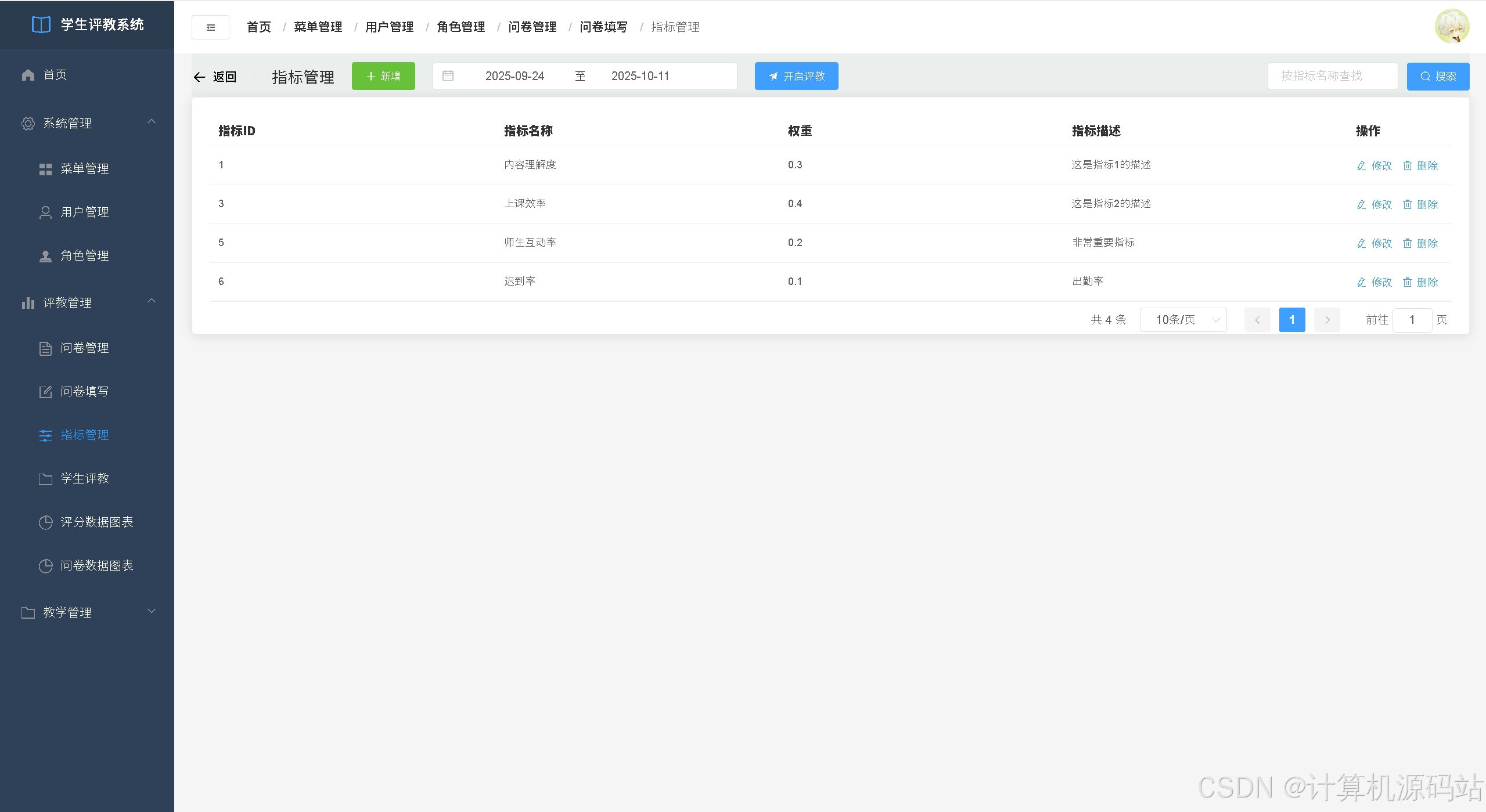Viewport: 1486px width, 812px height.
Task: Click the folder icon for 教学管理
Action: coord(28,613)
